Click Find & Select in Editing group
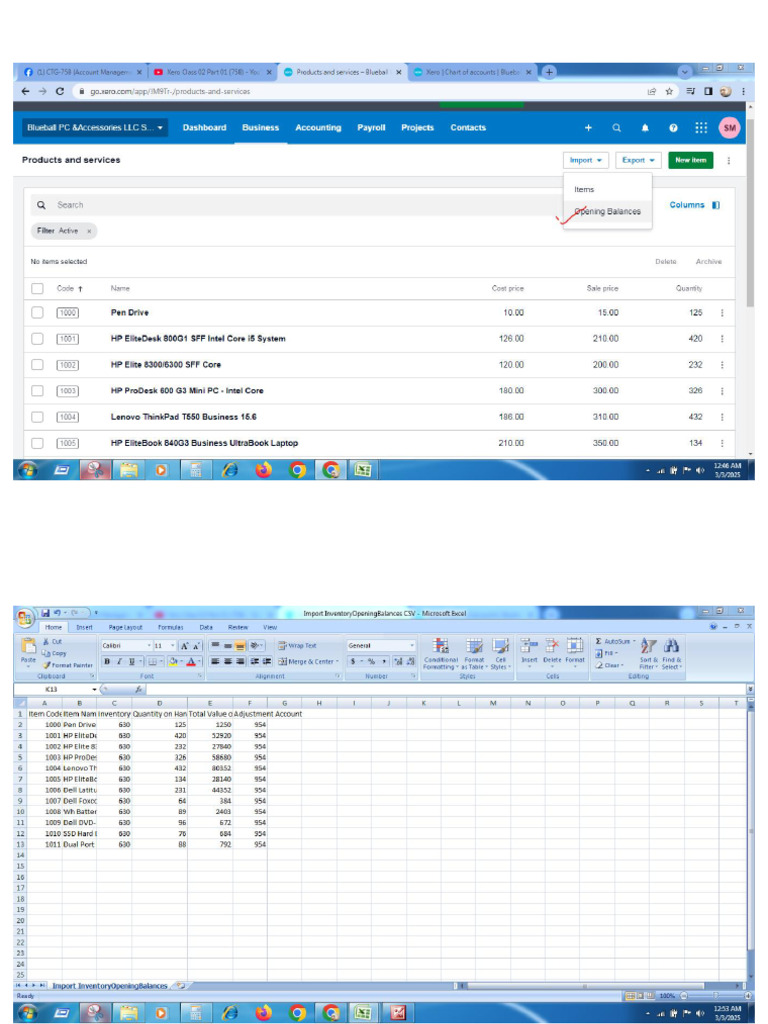The height and width of the screenshot is (1024, 768). [x=671, y=654]
